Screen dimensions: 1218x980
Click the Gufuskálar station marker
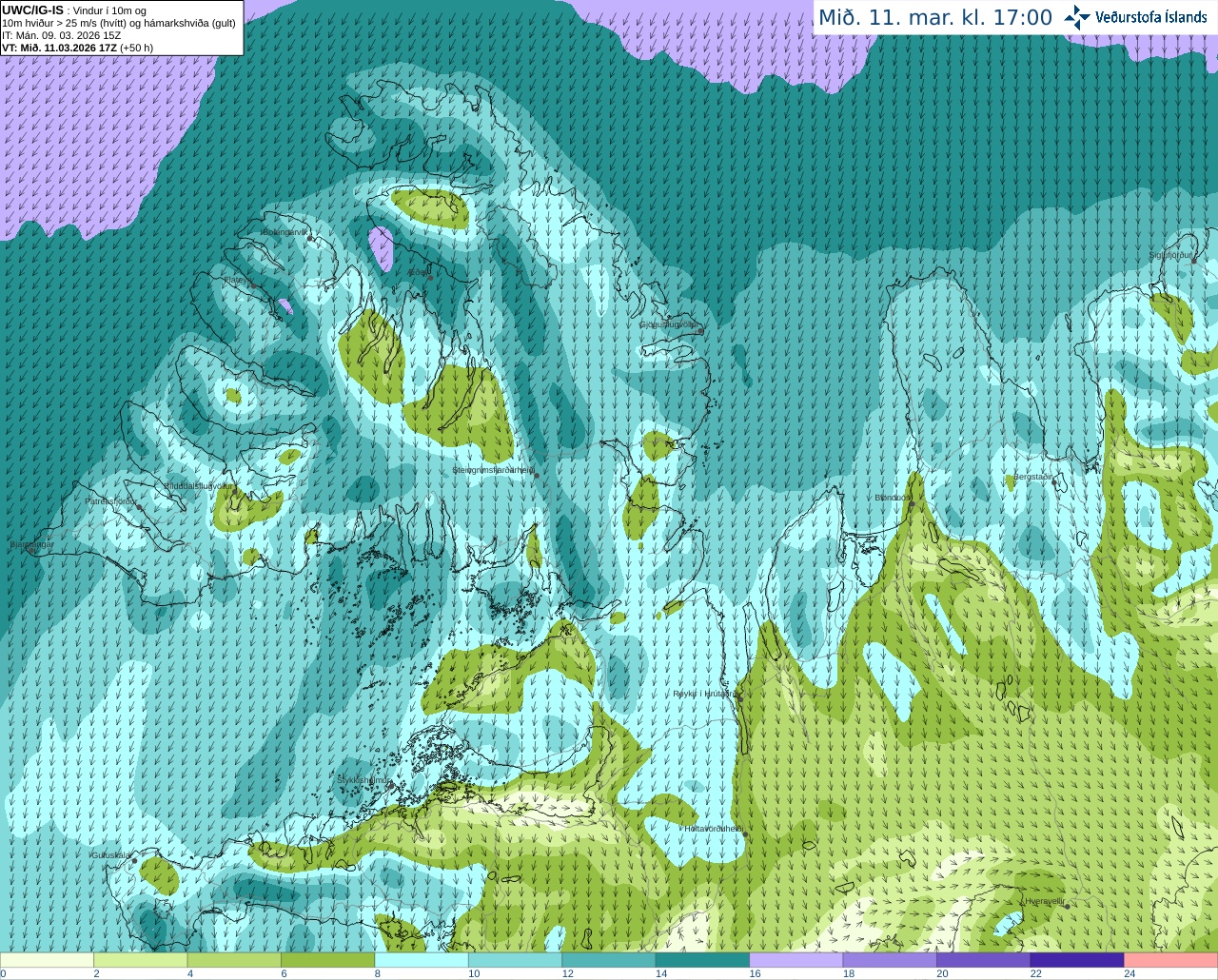(x=135, y=861)
